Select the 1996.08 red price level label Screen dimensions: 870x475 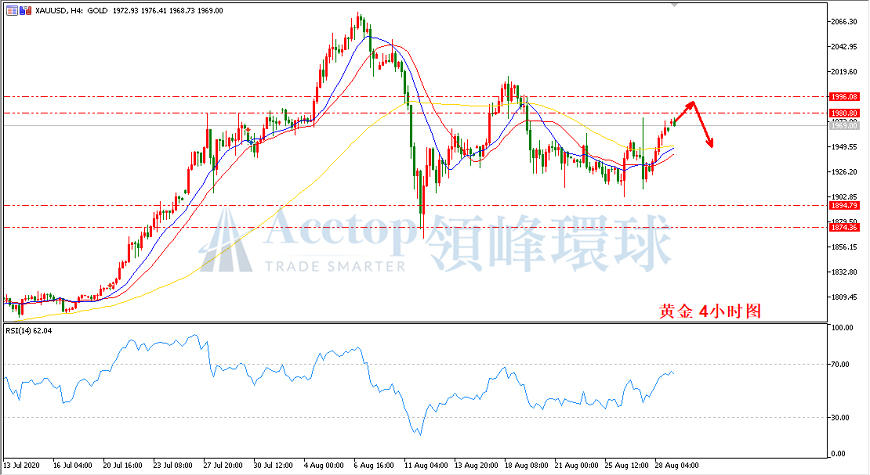844,97
